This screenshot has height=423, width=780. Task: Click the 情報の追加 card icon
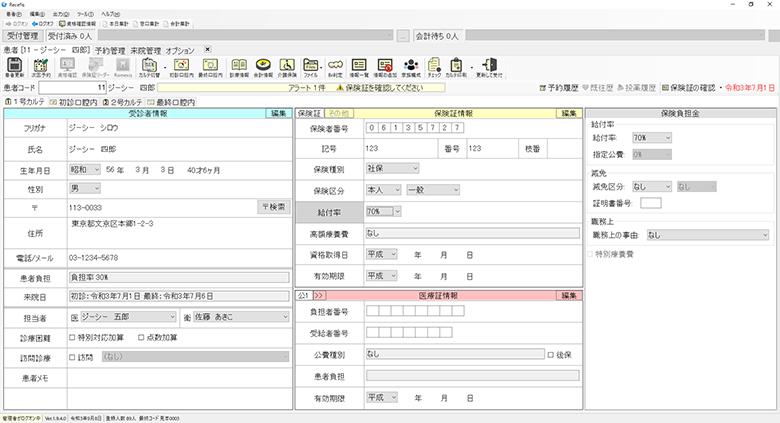click(385, 65)
